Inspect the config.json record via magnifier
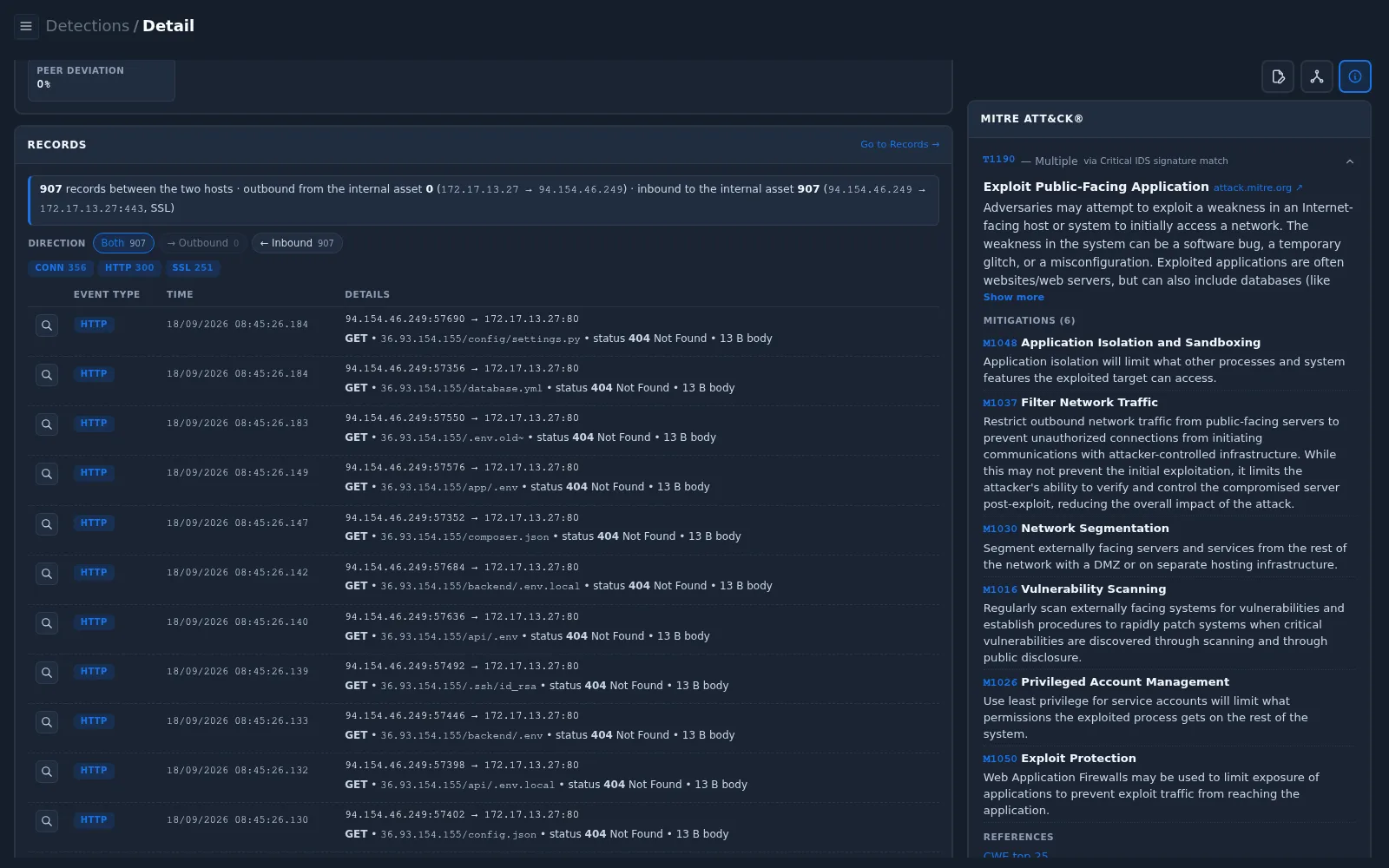 (47, 821)
